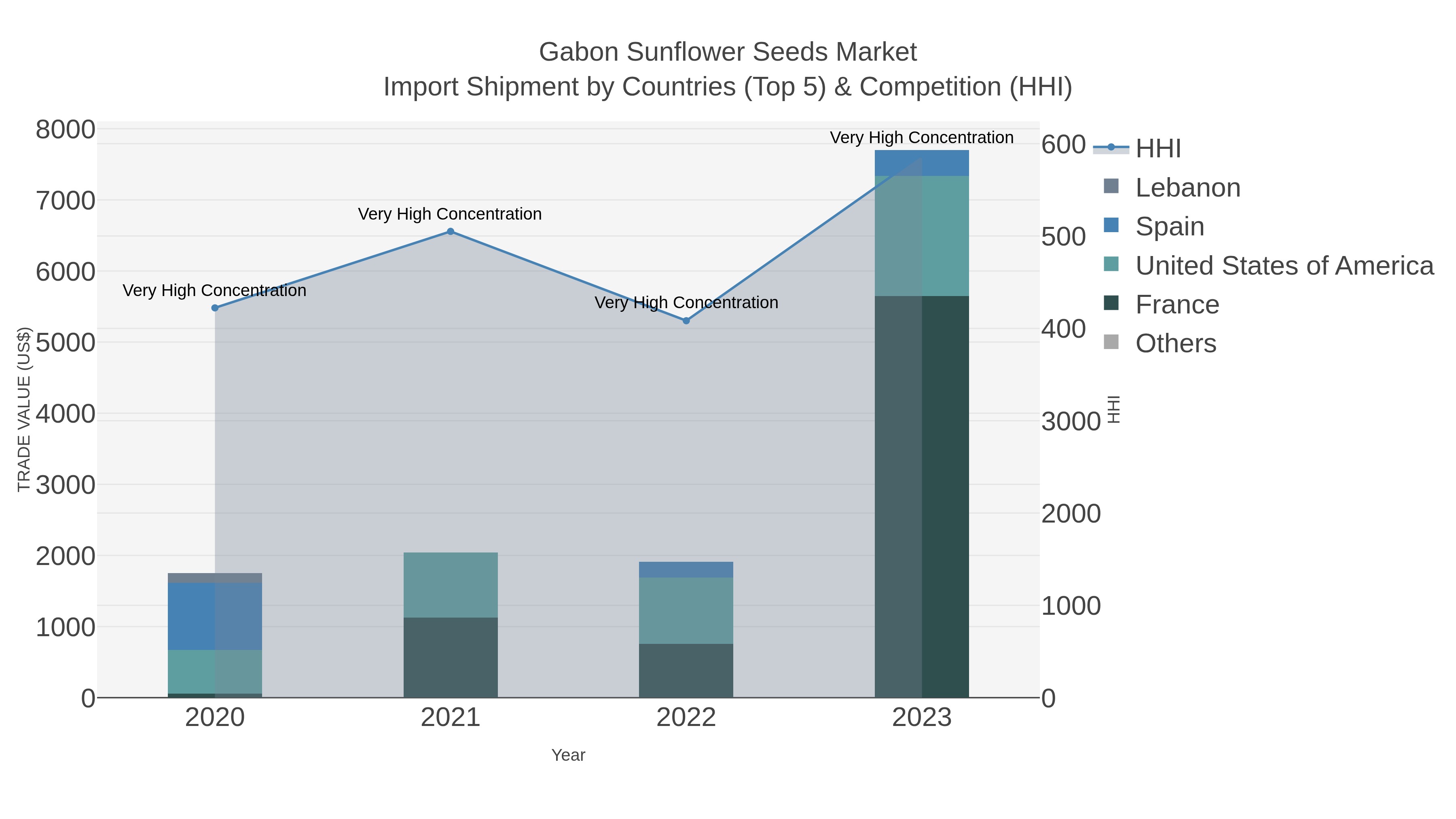Click the United States teal legend swatch
Image resolution: width=1456 pixels, height=819 pixels.
click(1111, 264)
